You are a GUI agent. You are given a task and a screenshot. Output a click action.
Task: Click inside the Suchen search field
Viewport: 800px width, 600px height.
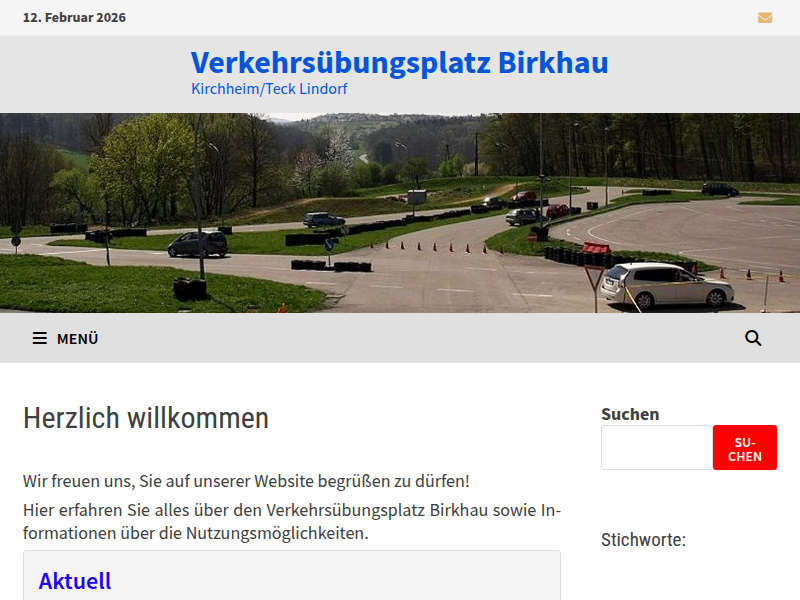[656, 447]
